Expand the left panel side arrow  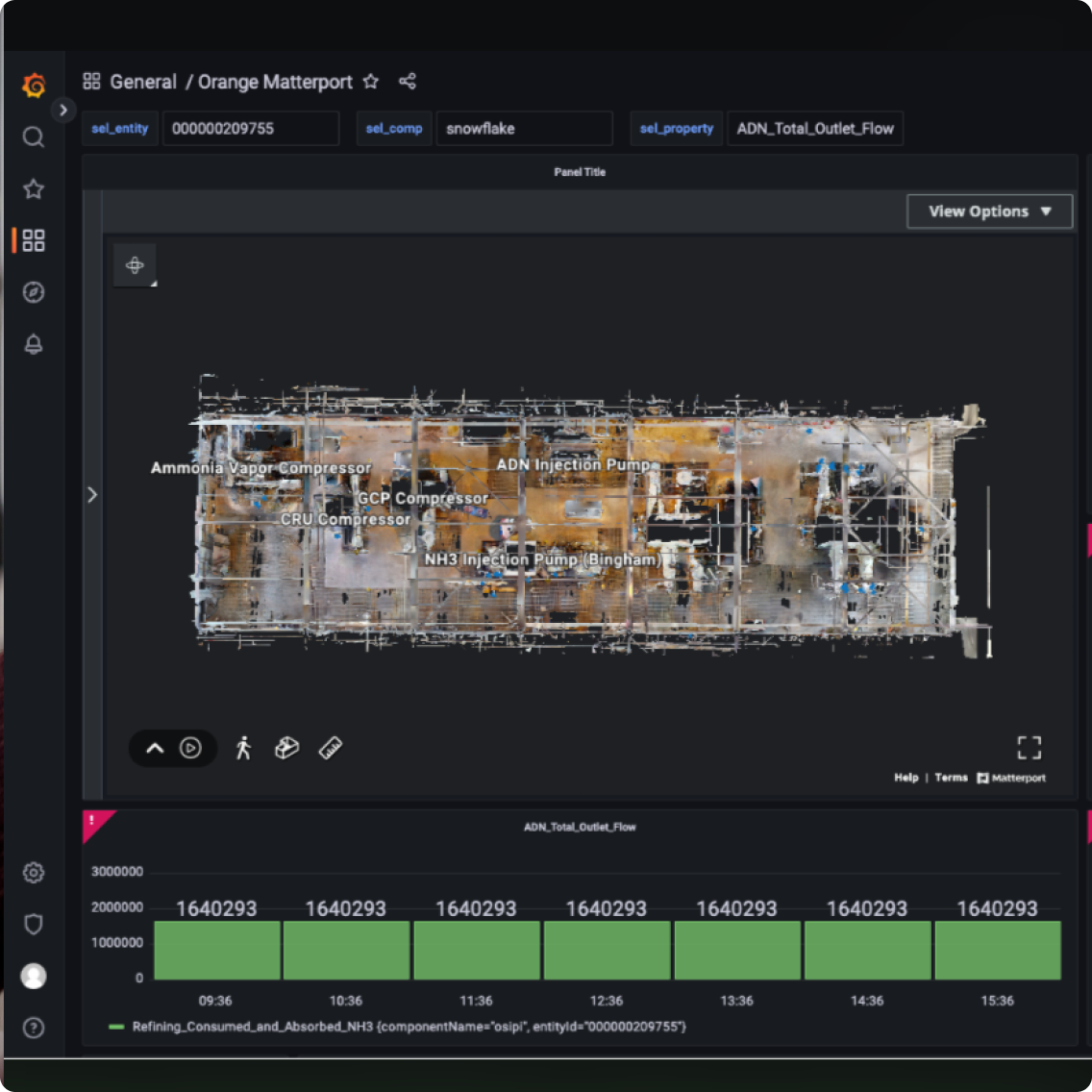[92, 494]
